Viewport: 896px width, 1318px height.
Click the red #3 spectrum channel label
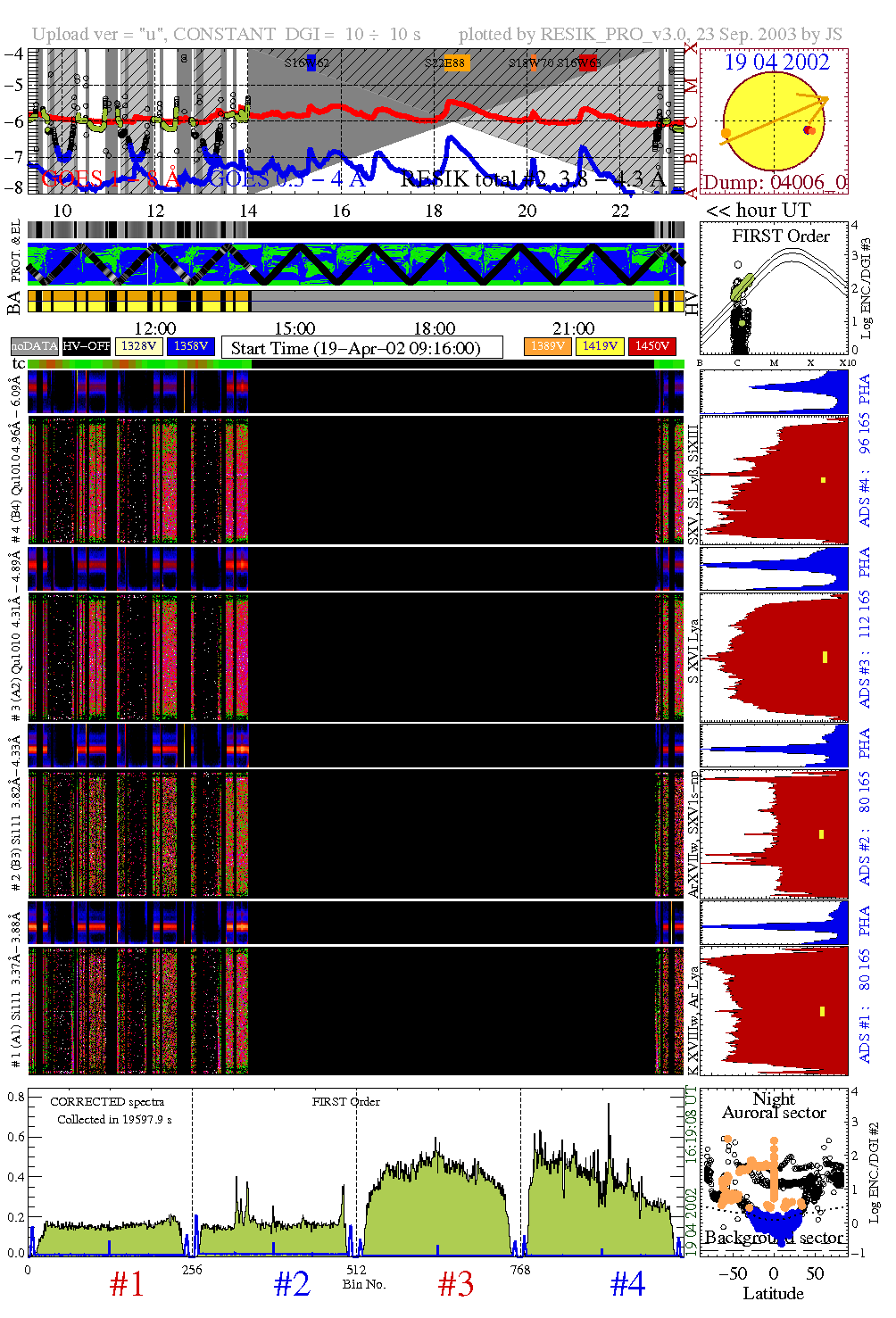point(456,1284)
